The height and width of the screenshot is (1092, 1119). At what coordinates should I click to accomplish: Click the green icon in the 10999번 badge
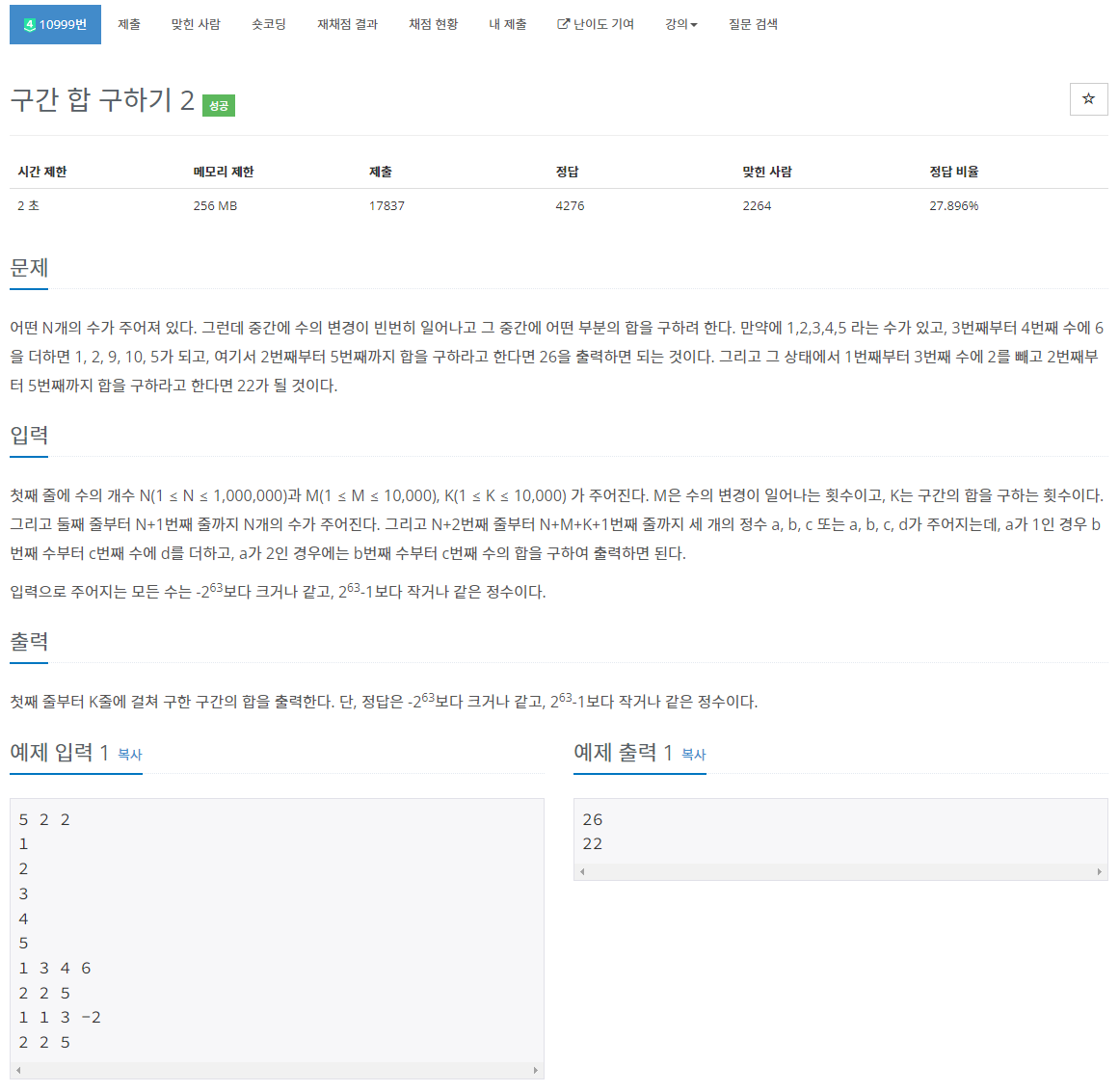tap(30, 23)
